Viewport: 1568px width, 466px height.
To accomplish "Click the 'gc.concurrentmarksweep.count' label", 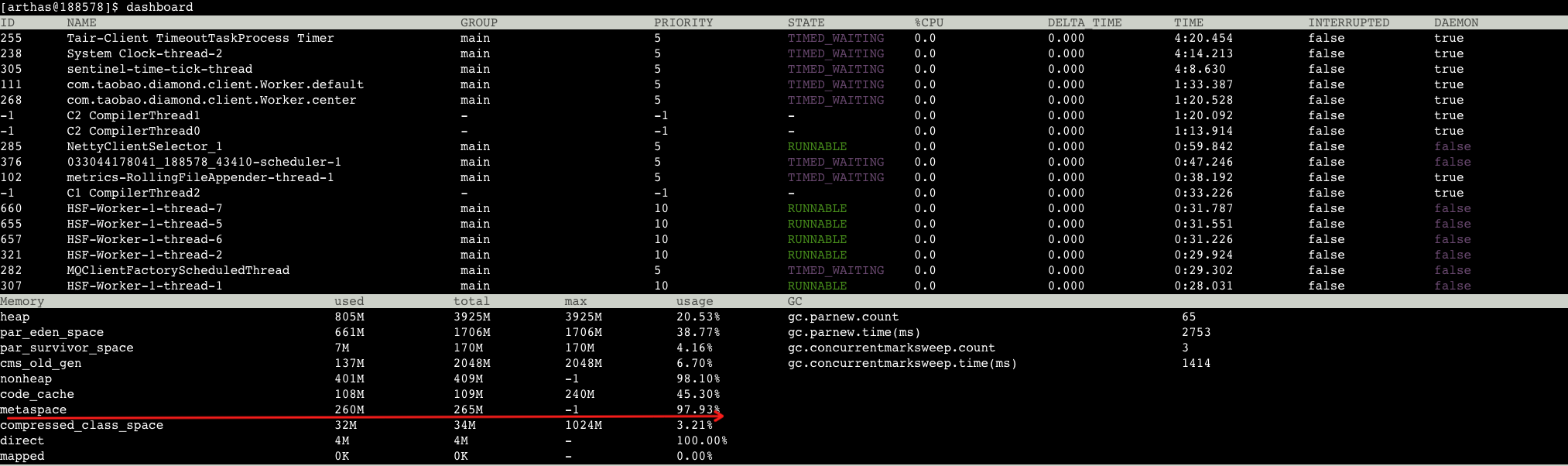I will coord(892,348).
